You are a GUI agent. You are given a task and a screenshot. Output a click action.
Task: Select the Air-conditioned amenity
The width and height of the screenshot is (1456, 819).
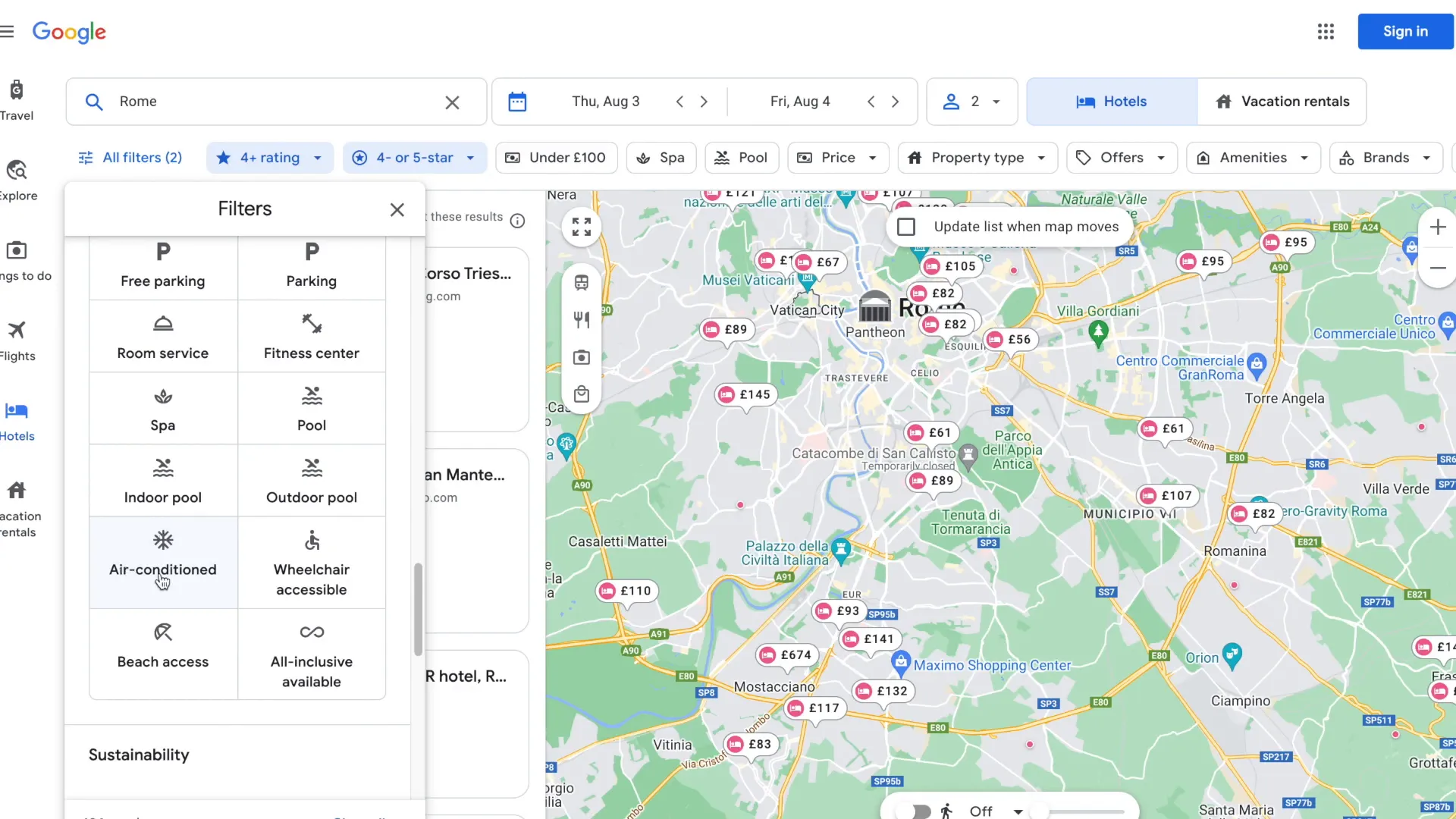click(x=163, y=563)
